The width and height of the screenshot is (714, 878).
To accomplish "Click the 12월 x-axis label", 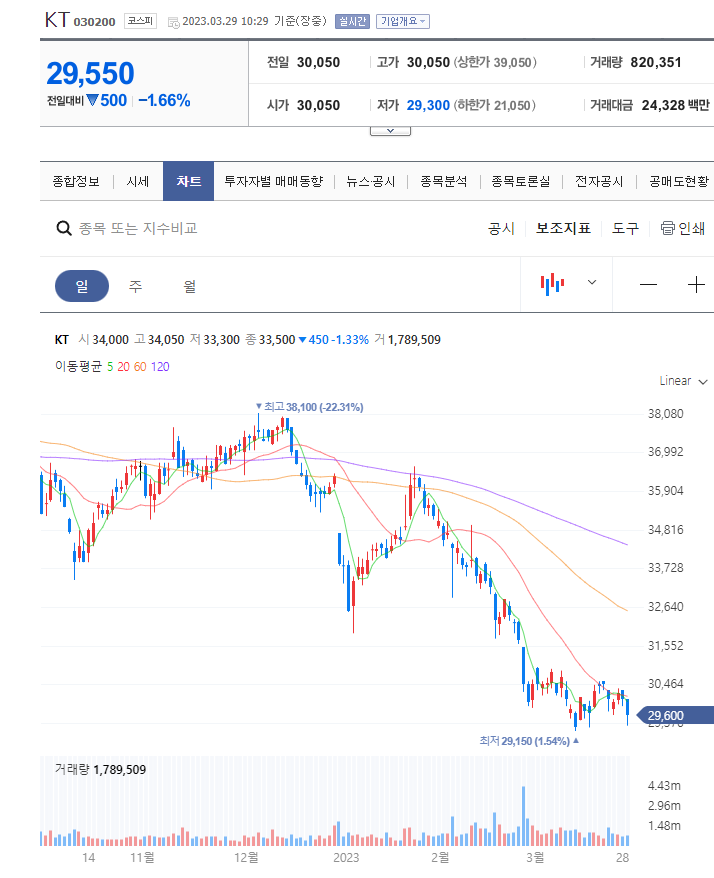I will click(x=246, y=858).
